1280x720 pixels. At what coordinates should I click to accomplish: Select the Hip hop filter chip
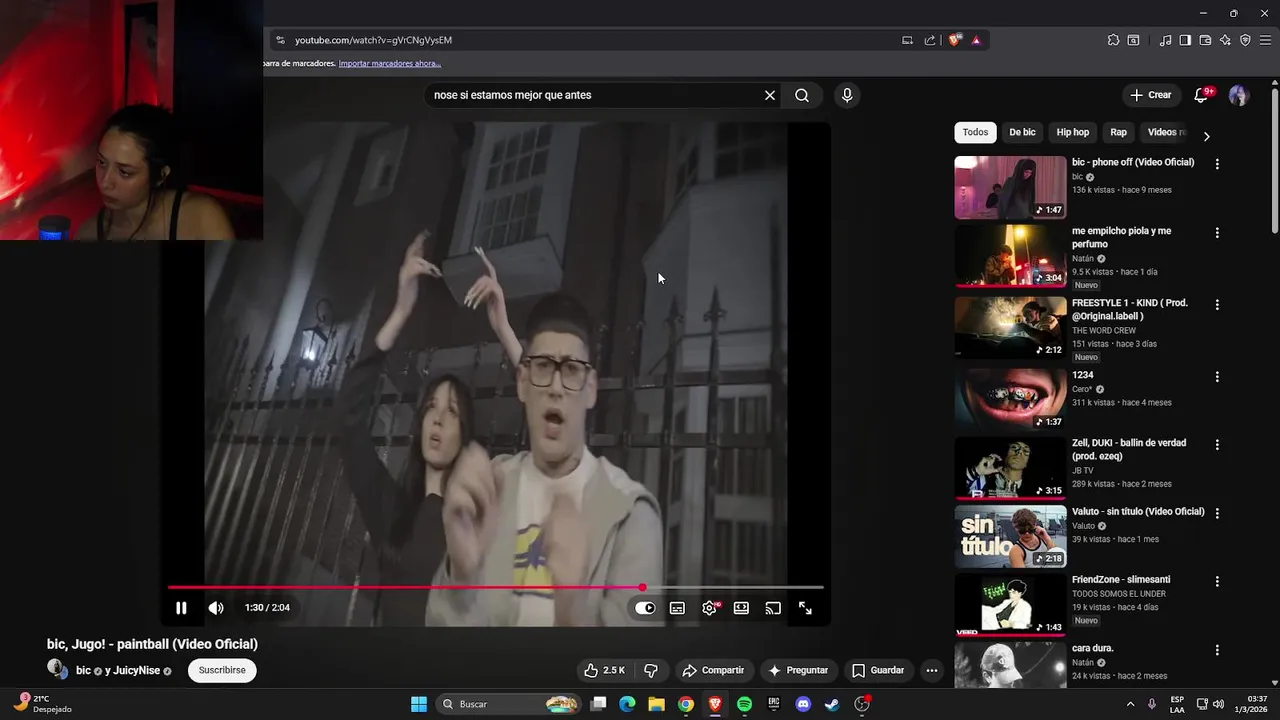[1073, 132]
